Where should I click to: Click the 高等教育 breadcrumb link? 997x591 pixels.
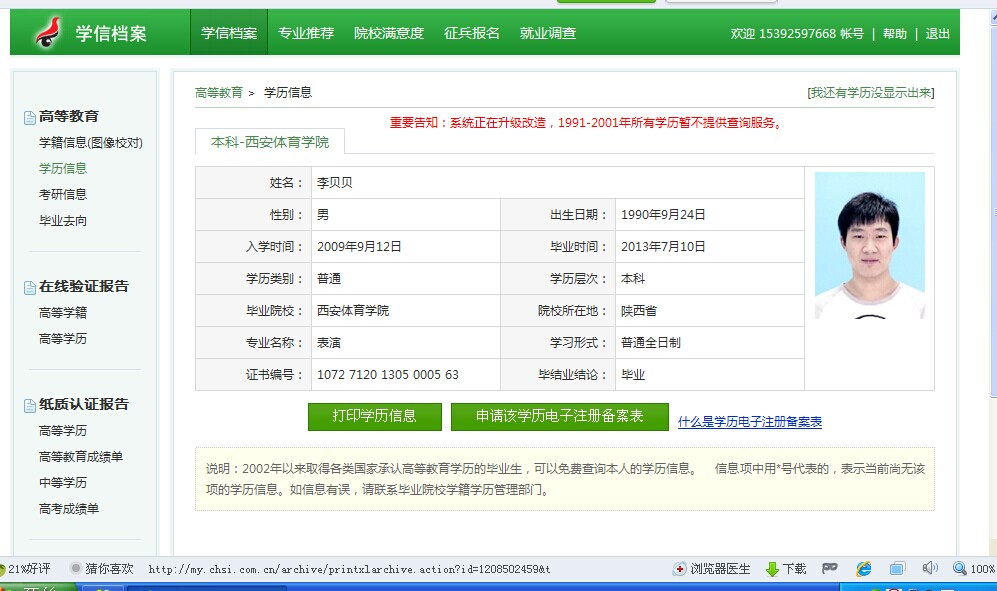(x=219, y=93)
